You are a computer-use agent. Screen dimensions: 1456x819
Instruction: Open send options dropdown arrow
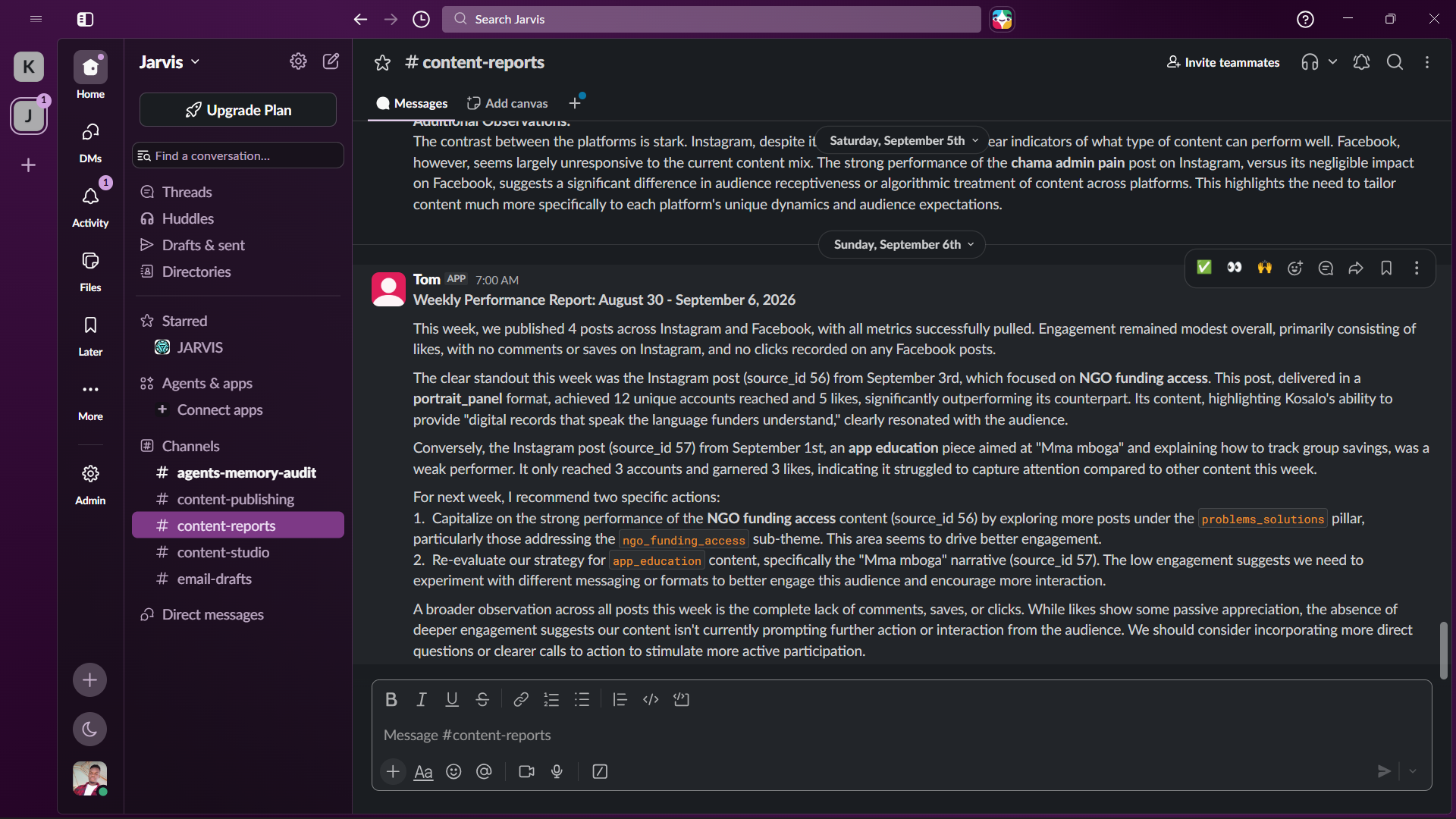[x=1413, y=771]
